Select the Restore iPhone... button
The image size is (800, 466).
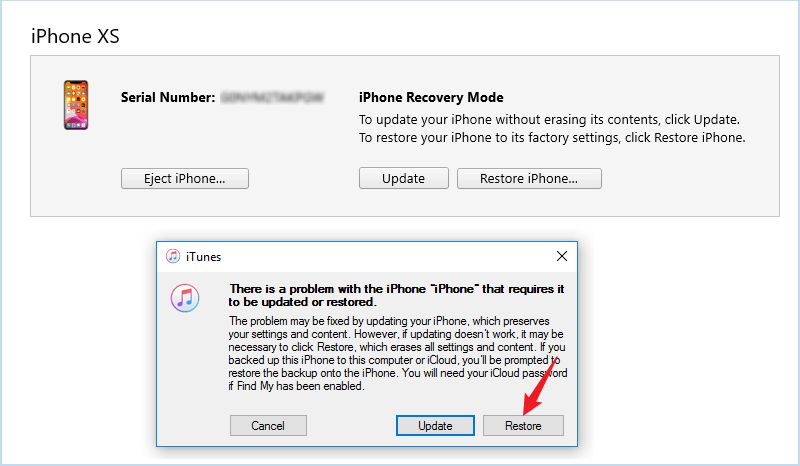(529, 179)
